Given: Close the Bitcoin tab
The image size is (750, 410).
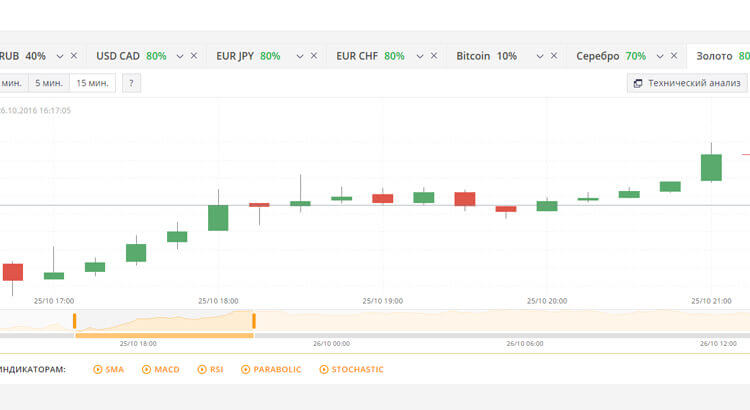Looking at the screenshot, I should (x=554, y=56).
